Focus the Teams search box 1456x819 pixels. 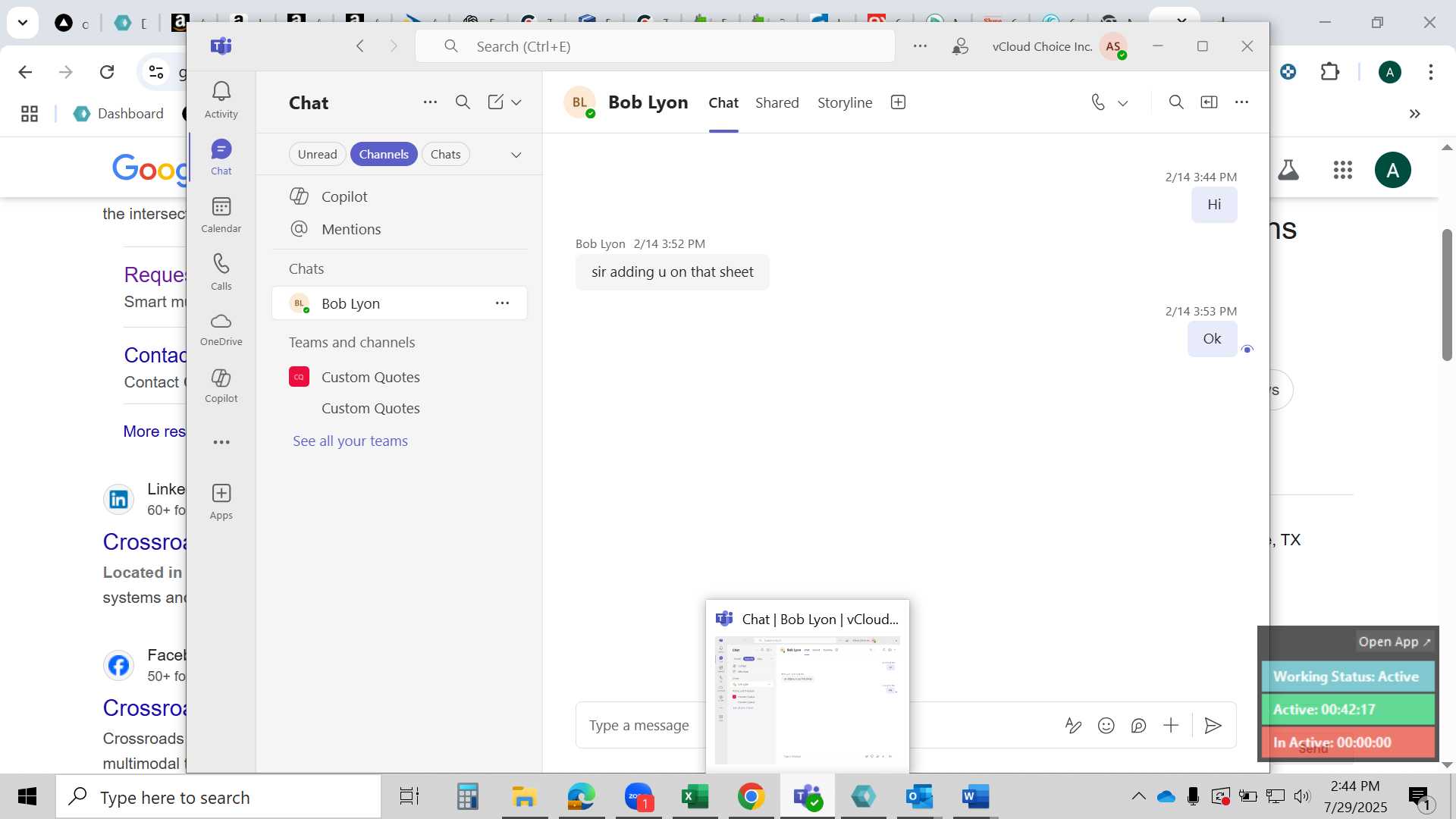point(655,46)
